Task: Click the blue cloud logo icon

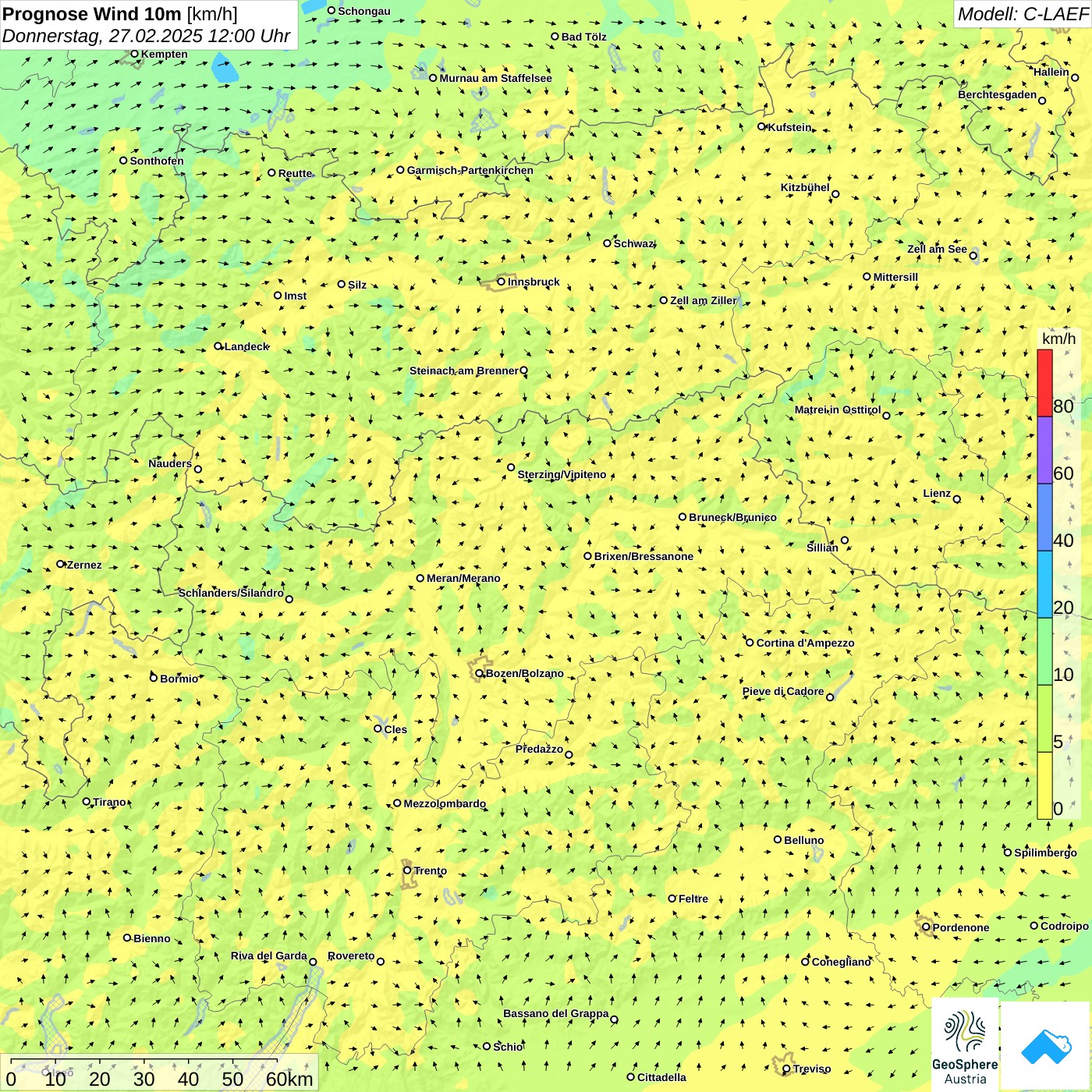Action: pyautogui.click(x=1046, y=1046)
